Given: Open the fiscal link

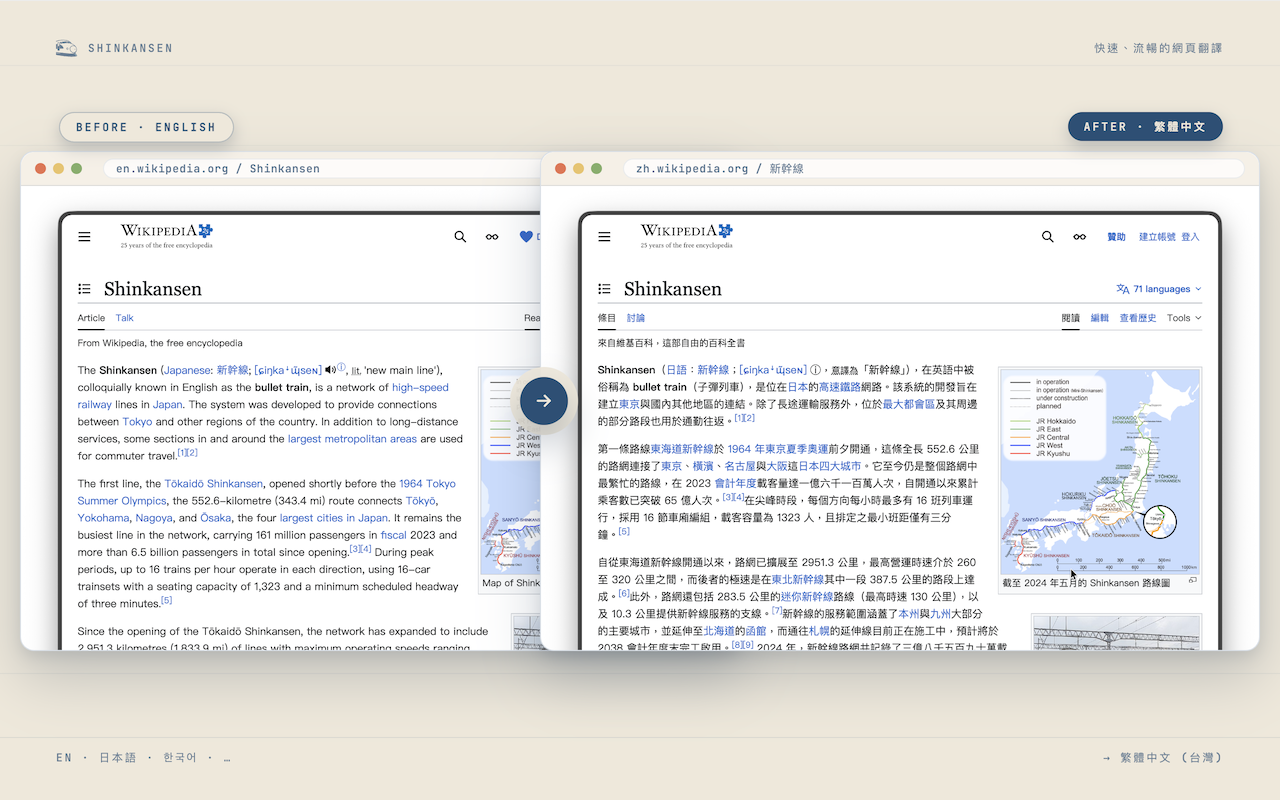Looking at the screenshot, I should pos(393,535).
